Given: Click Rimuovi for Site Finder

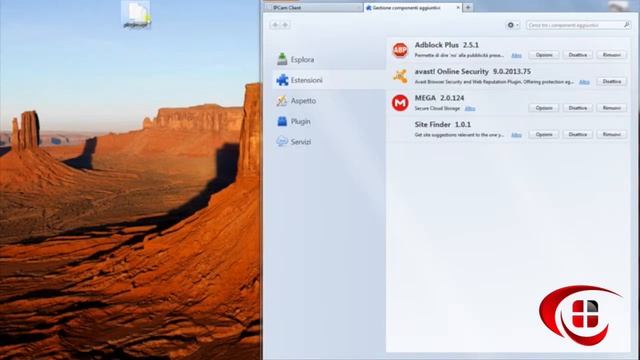Looking at the screenshot, I should pyautogui.click(x=611, y=134).
